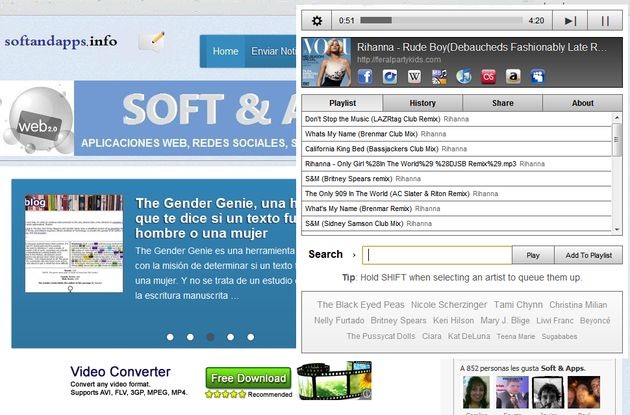The image size is (630, 415).
Task: Select What's My Name (Brenmar Remix)
Action: (x=456, y=209)
